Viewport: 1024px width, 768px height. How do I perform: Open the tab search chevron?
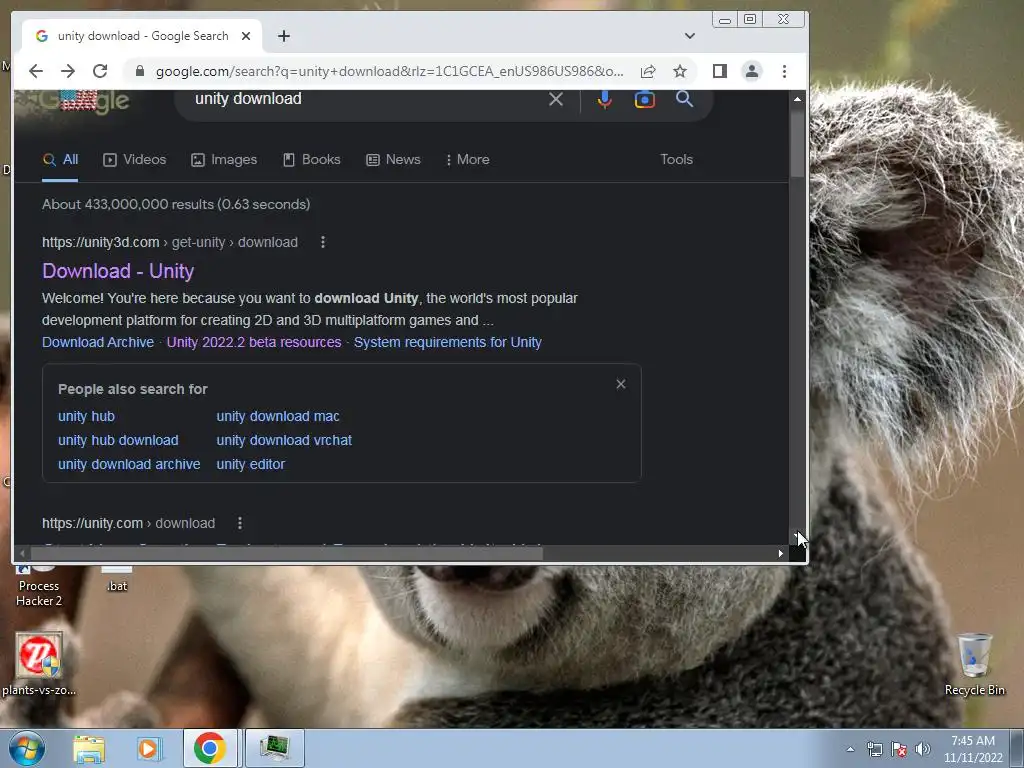690,36
